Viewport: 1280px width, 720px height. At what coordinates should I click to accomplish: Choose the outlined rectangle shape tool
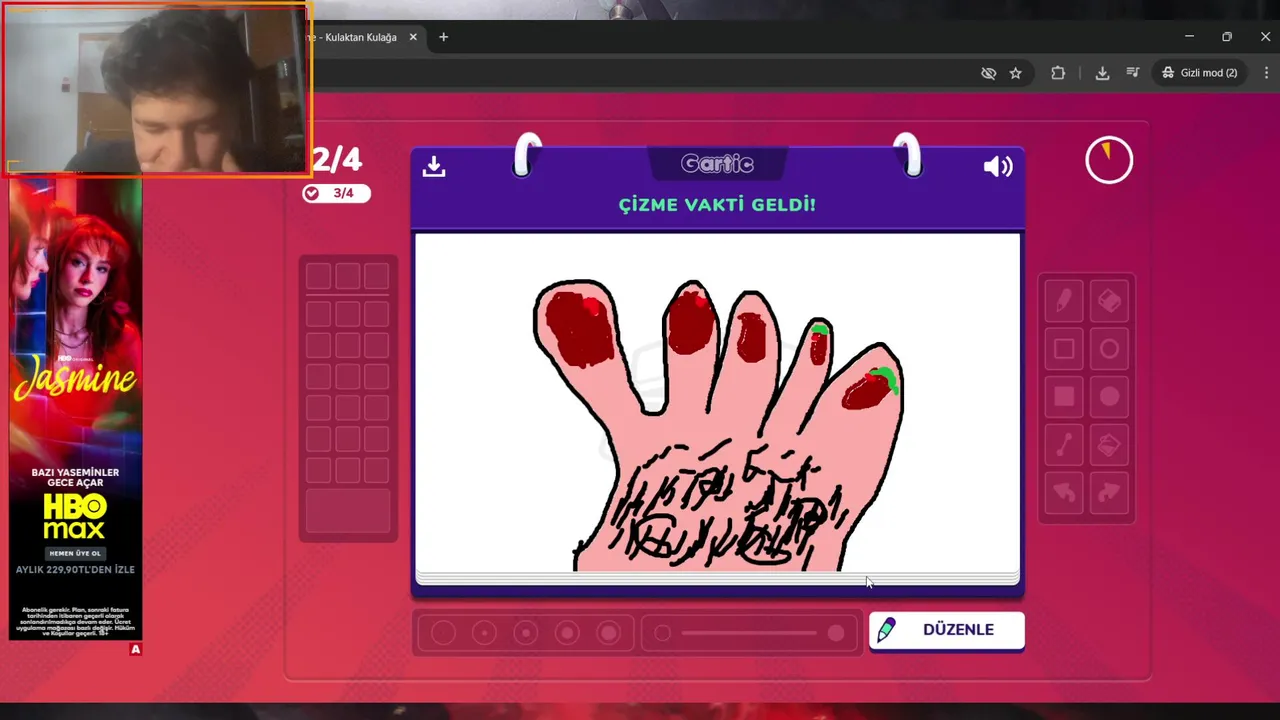tap(1064, 349)
